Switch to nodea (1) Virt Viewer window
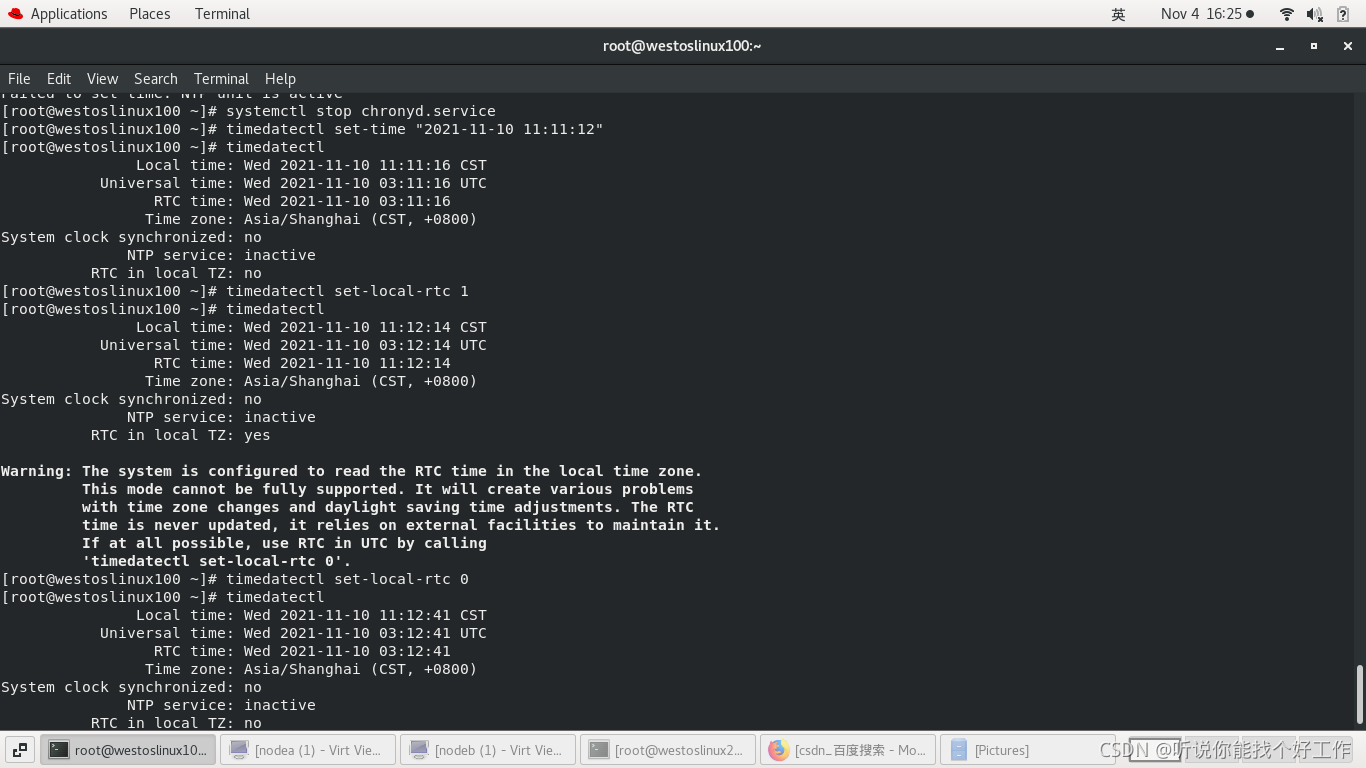 point(308,750)
